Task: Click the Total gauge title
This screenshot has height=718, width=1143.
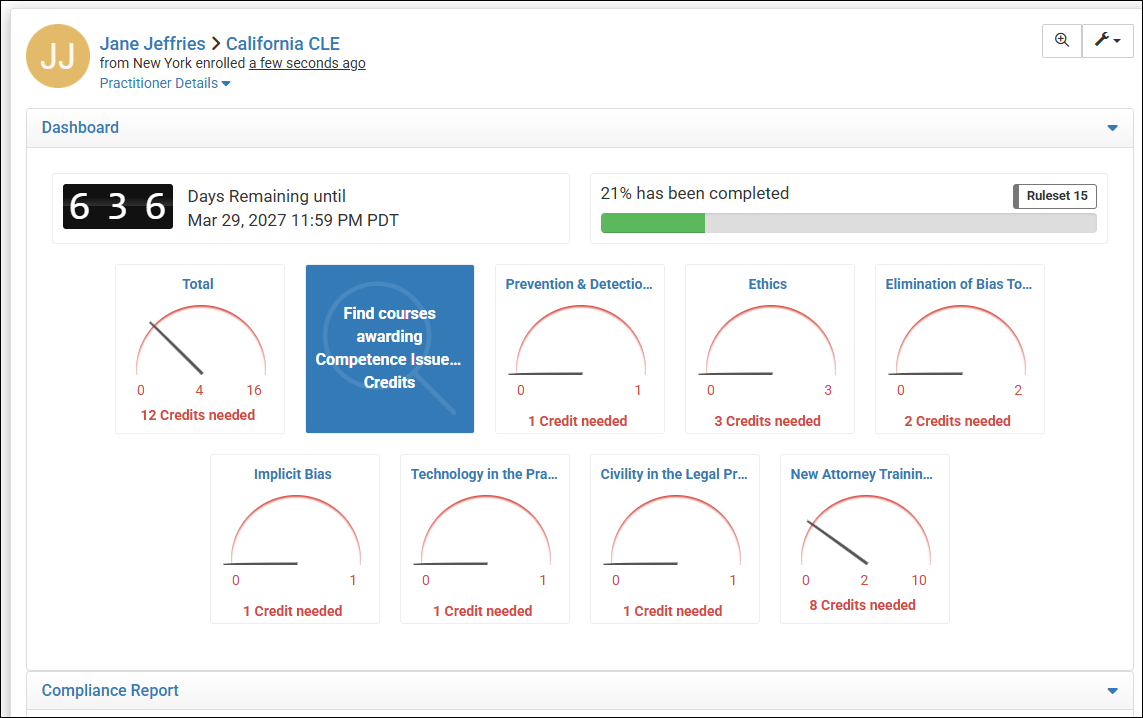Action: 198,284
